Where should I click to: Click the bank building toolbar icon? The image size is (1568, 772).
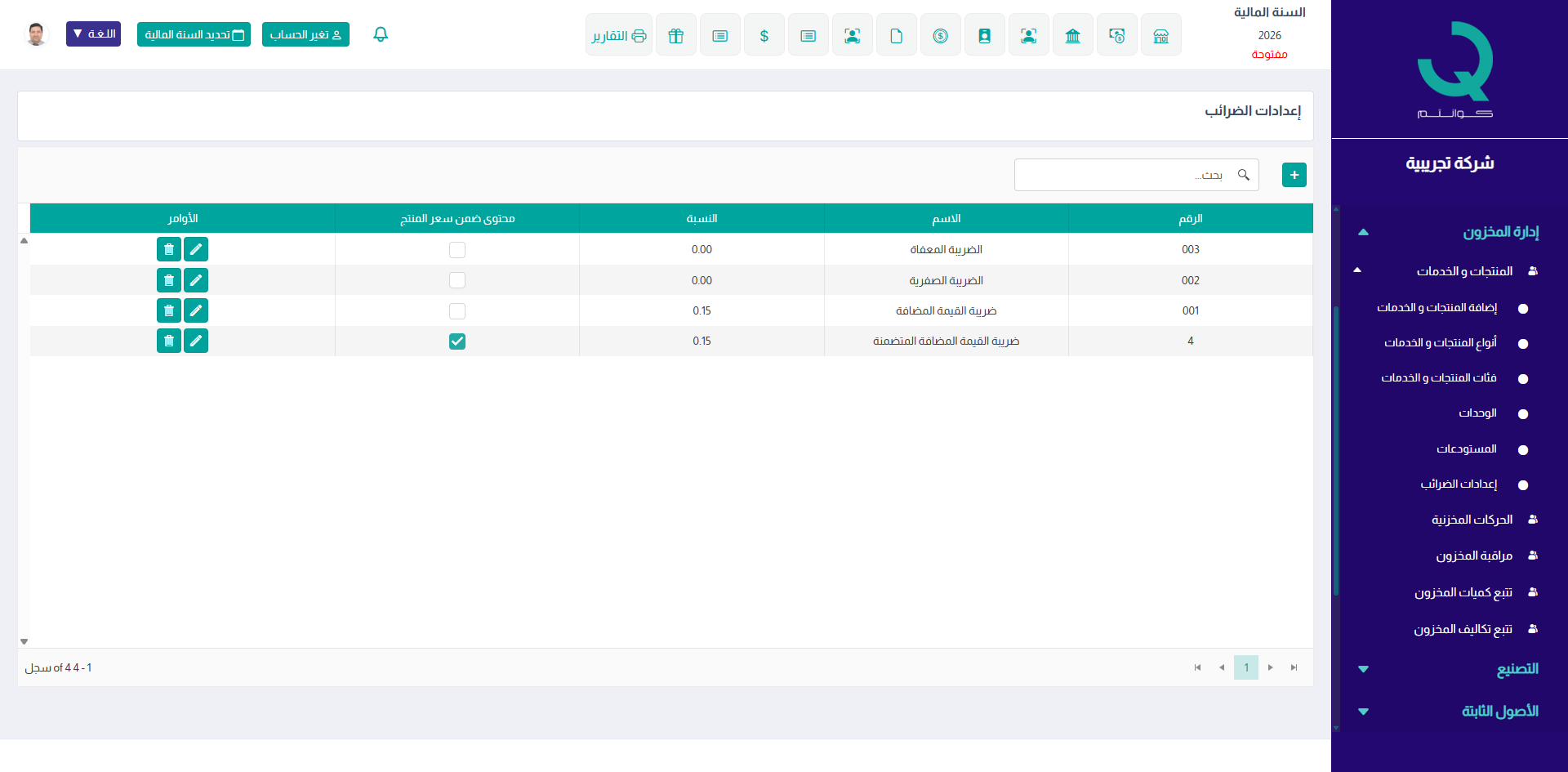tap(1072, 35)
